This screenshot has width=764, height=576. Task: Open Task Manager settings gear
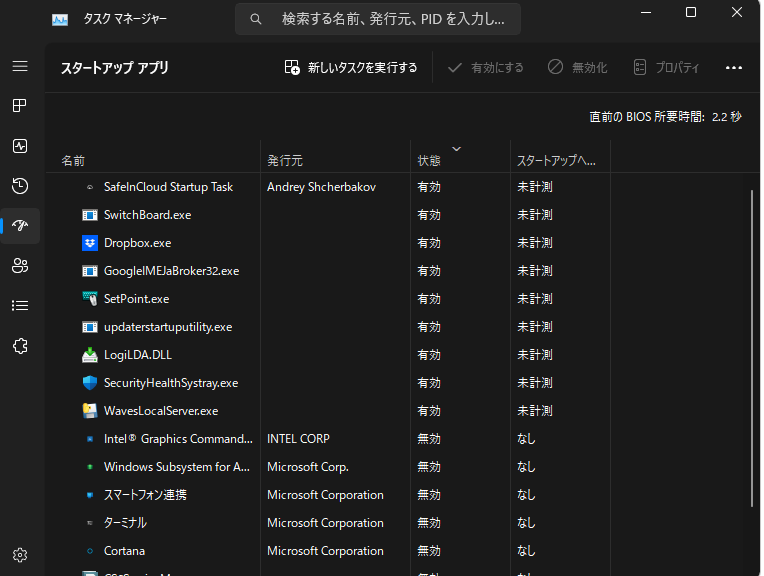click(20, 555)
